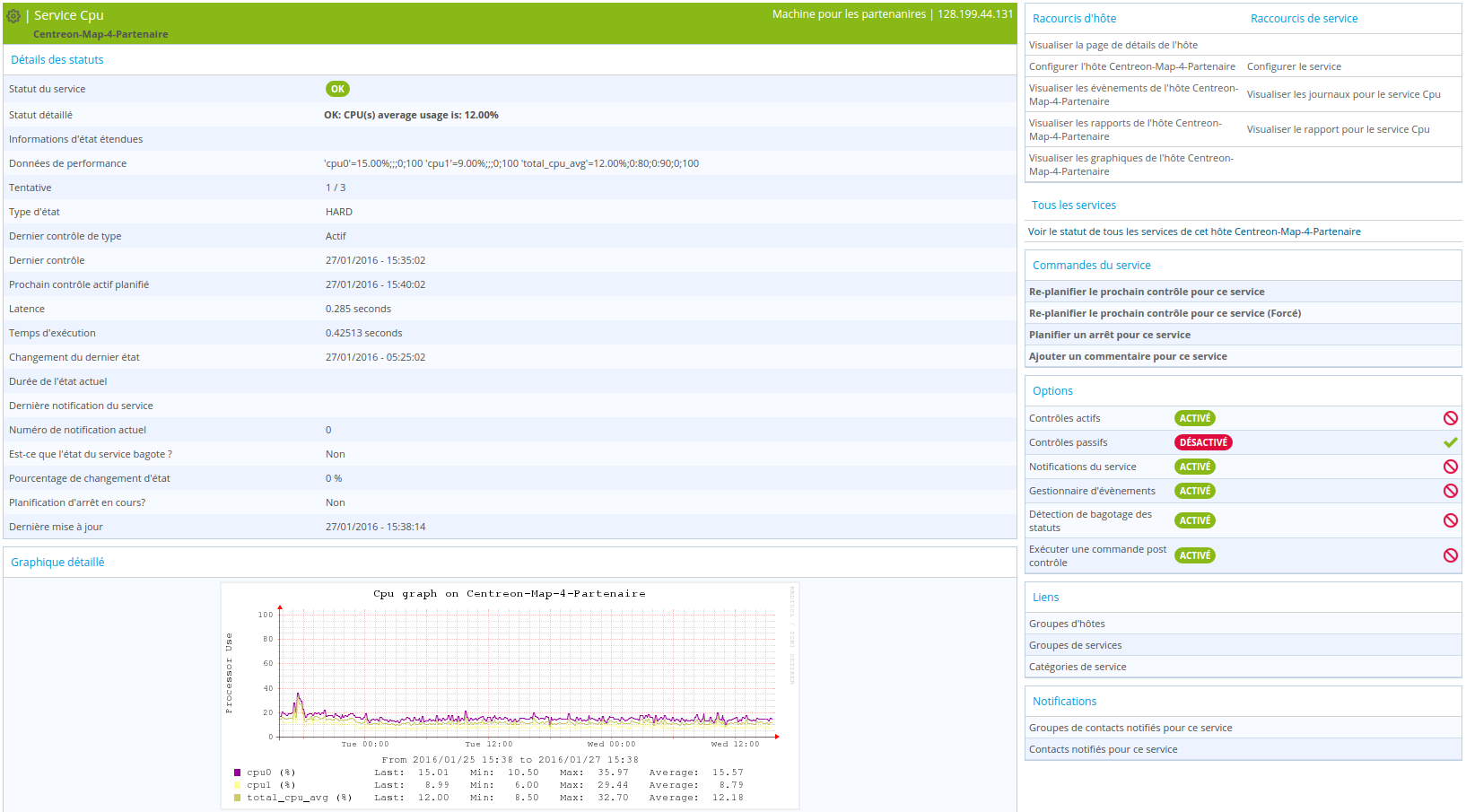
Task: Click the gear icon beside Service Cpu
Action: pyautogui.click(x=13, y=15)
